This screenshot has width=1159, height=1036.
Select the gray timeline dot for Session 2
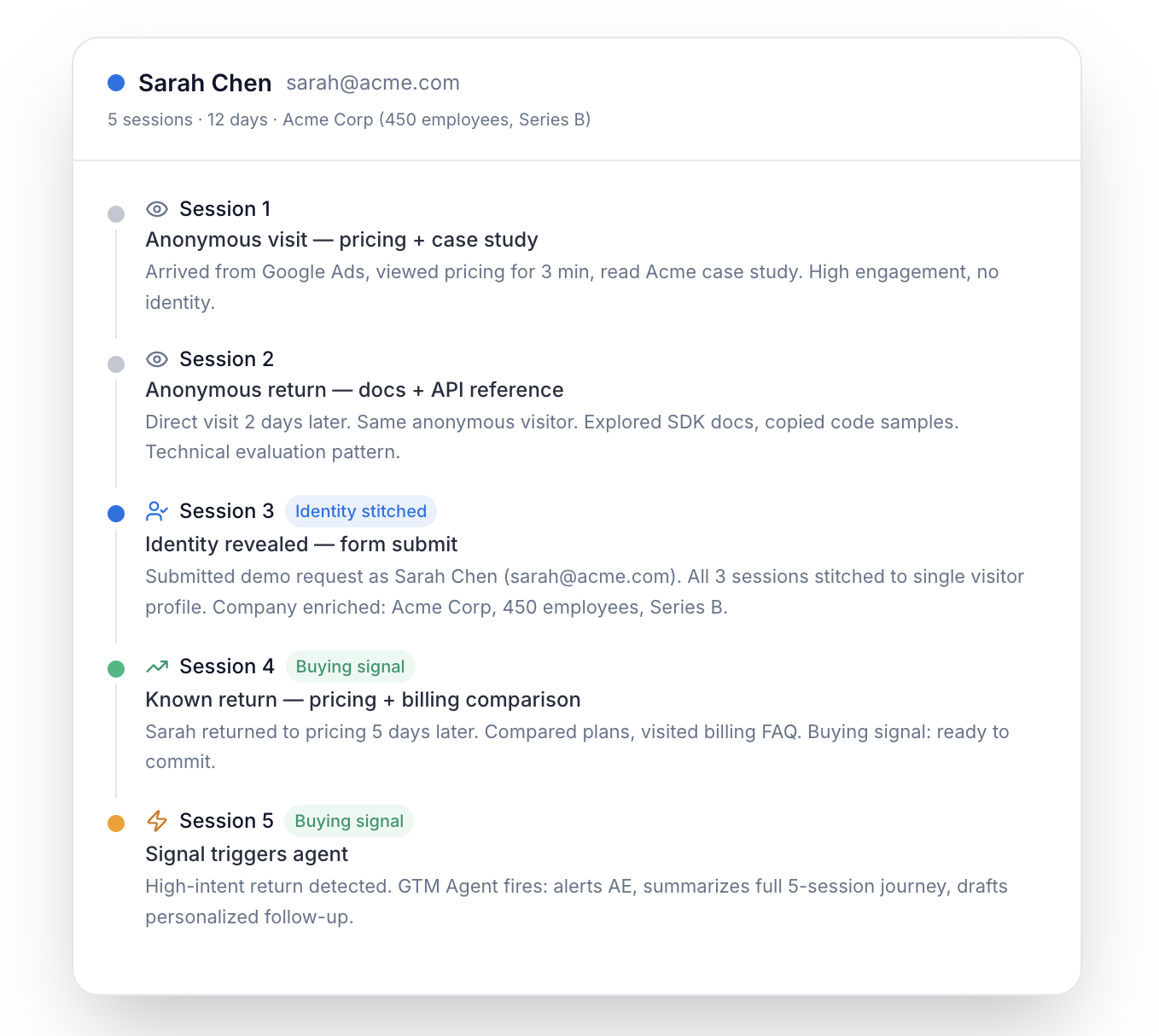pyautogui.click(x=116, y=364)
